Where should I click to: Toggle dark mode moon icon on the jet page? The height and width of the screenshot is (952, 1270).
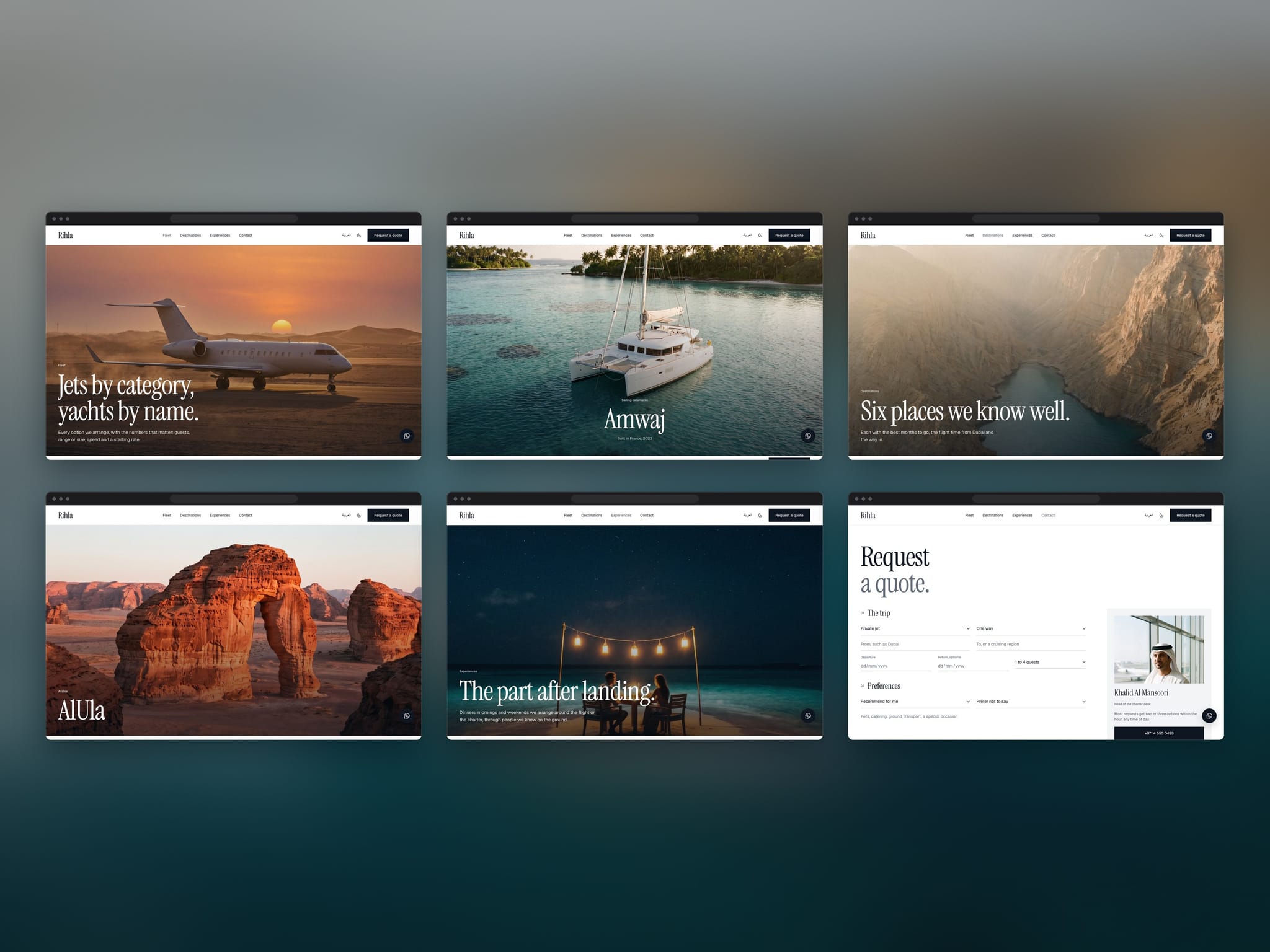click(x=359, y=236)
